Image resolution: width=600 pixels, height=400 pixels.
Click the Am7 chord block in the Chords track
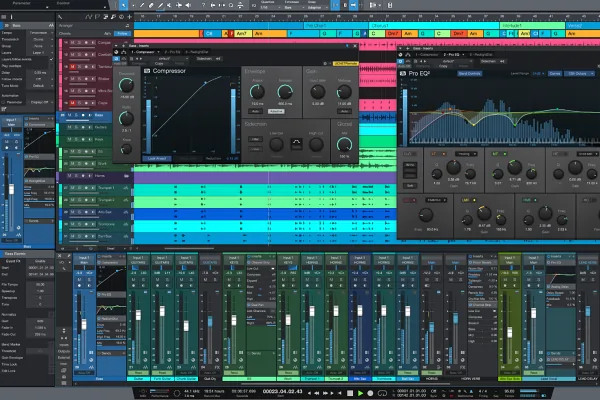tap(242, 34)
